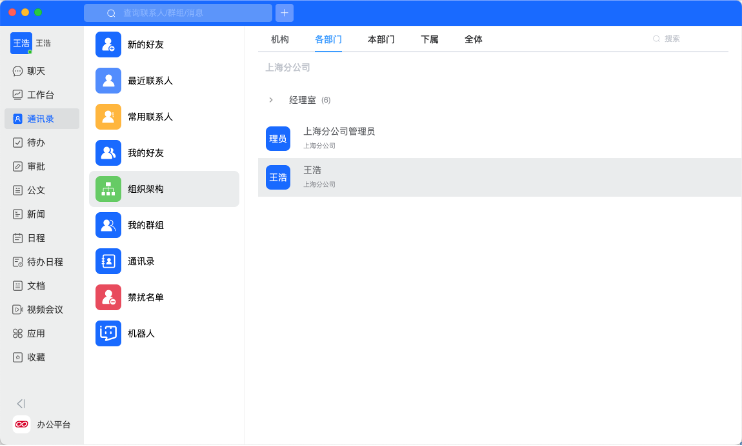This screenshot has width=742, height=446.
Task: Open 机器人 robot icon
Action: pos(108,333)
